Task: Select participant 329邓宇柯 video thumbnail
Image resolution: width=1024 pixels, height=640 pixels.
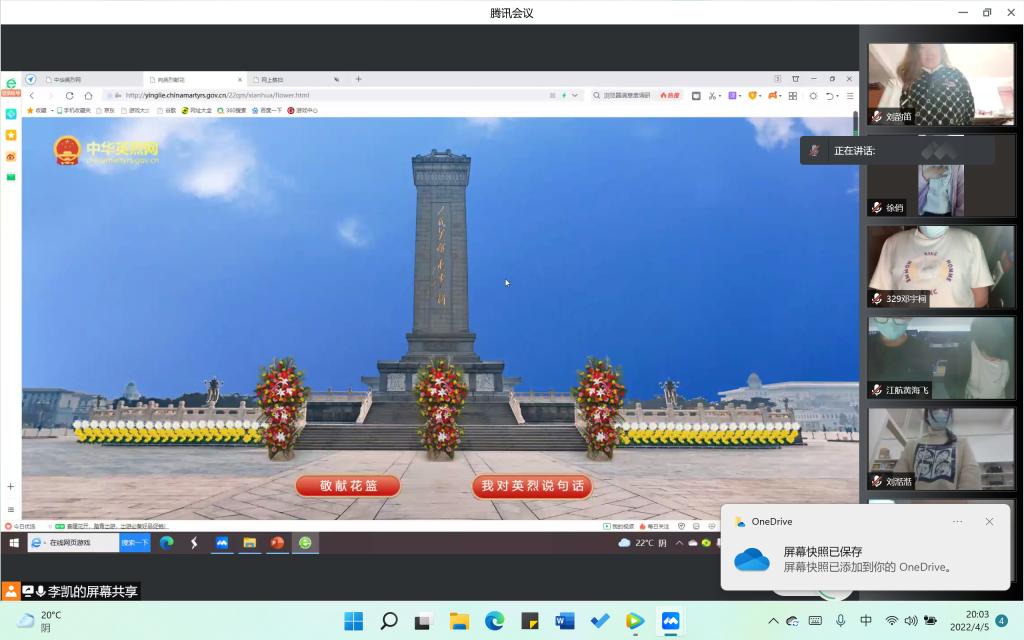Action: (x=940, y=266)
